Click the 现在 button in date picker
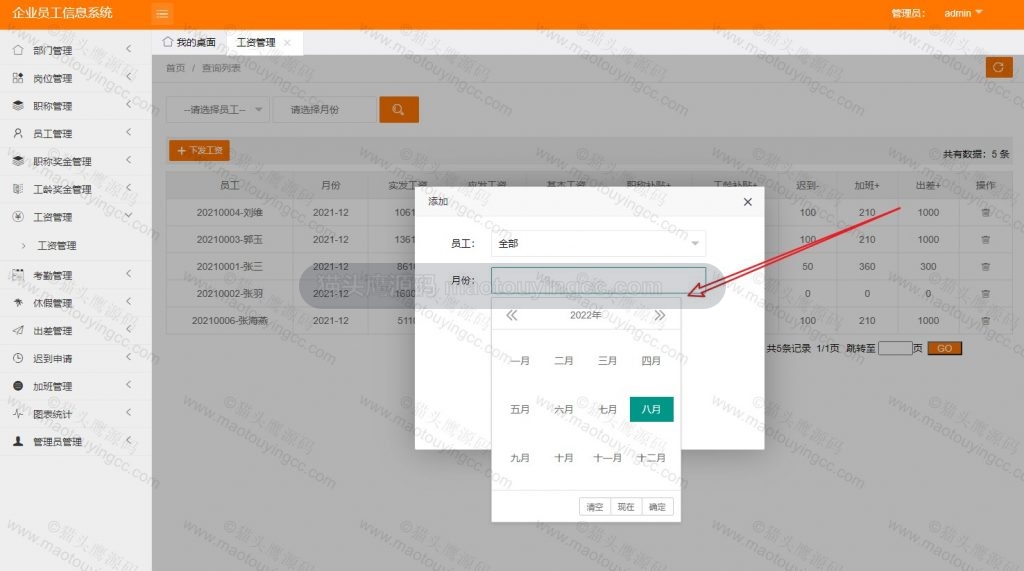Screen dimensions: 1024x571 (x=626, y=507)
